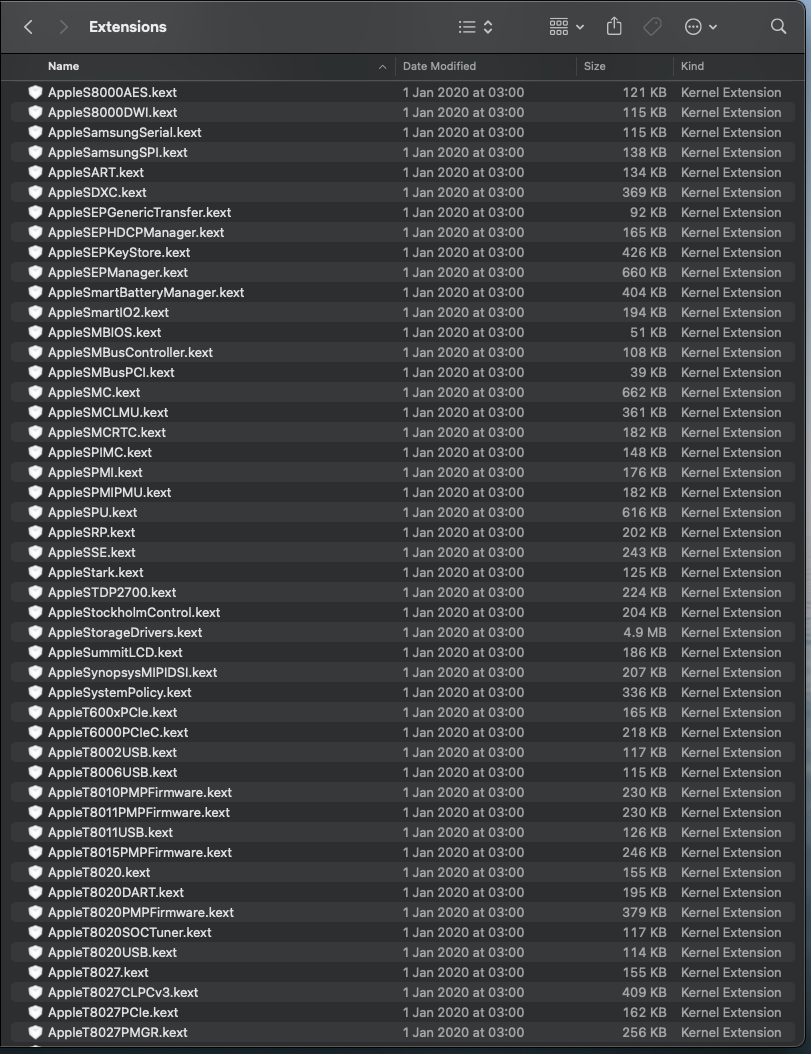Open the list view switcher
Screen dimensions: 811x1054
point(475,27)
